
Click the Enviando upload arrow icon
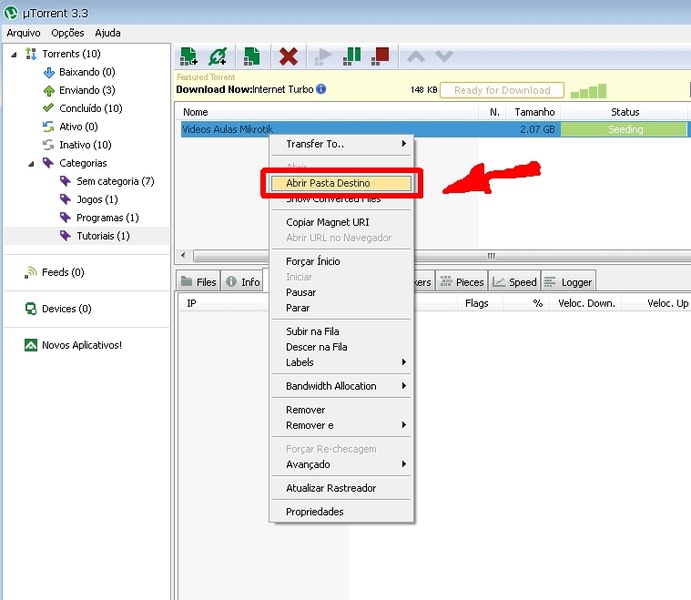point(49,91)
